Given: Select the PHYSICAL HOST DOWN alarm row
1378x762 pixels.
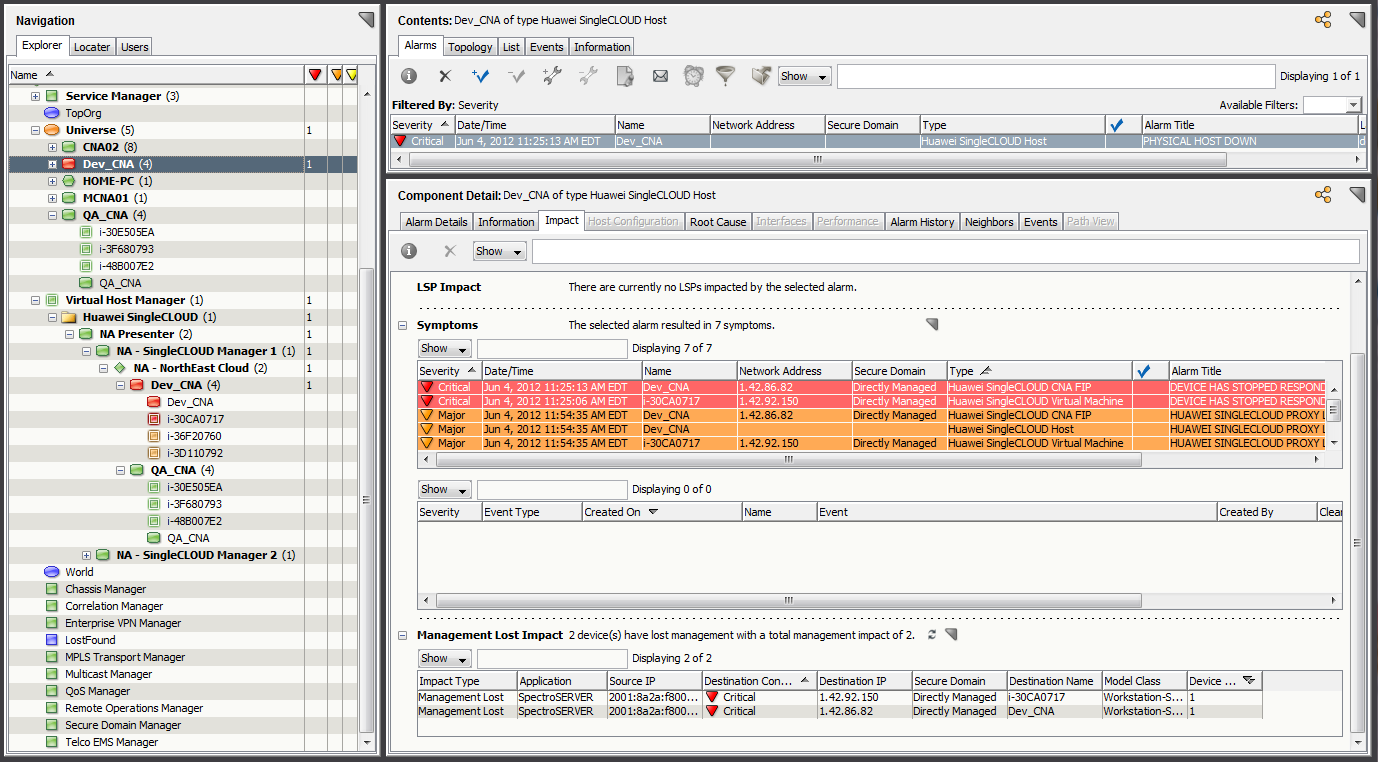Looking at the screenshot, I should (874, 141).
